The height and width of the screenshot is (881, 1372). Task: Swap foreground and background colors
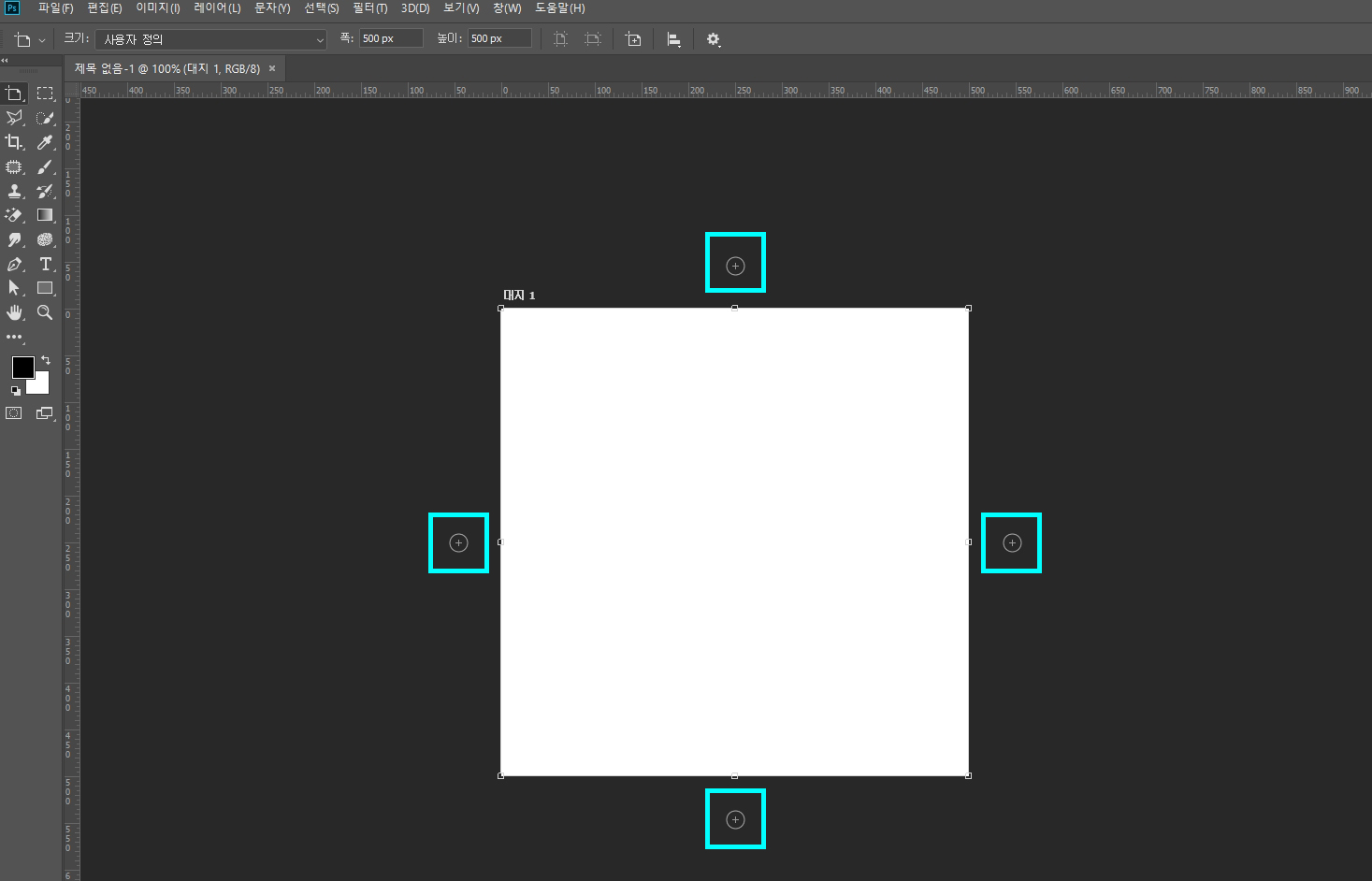click(x=46, y=360)
